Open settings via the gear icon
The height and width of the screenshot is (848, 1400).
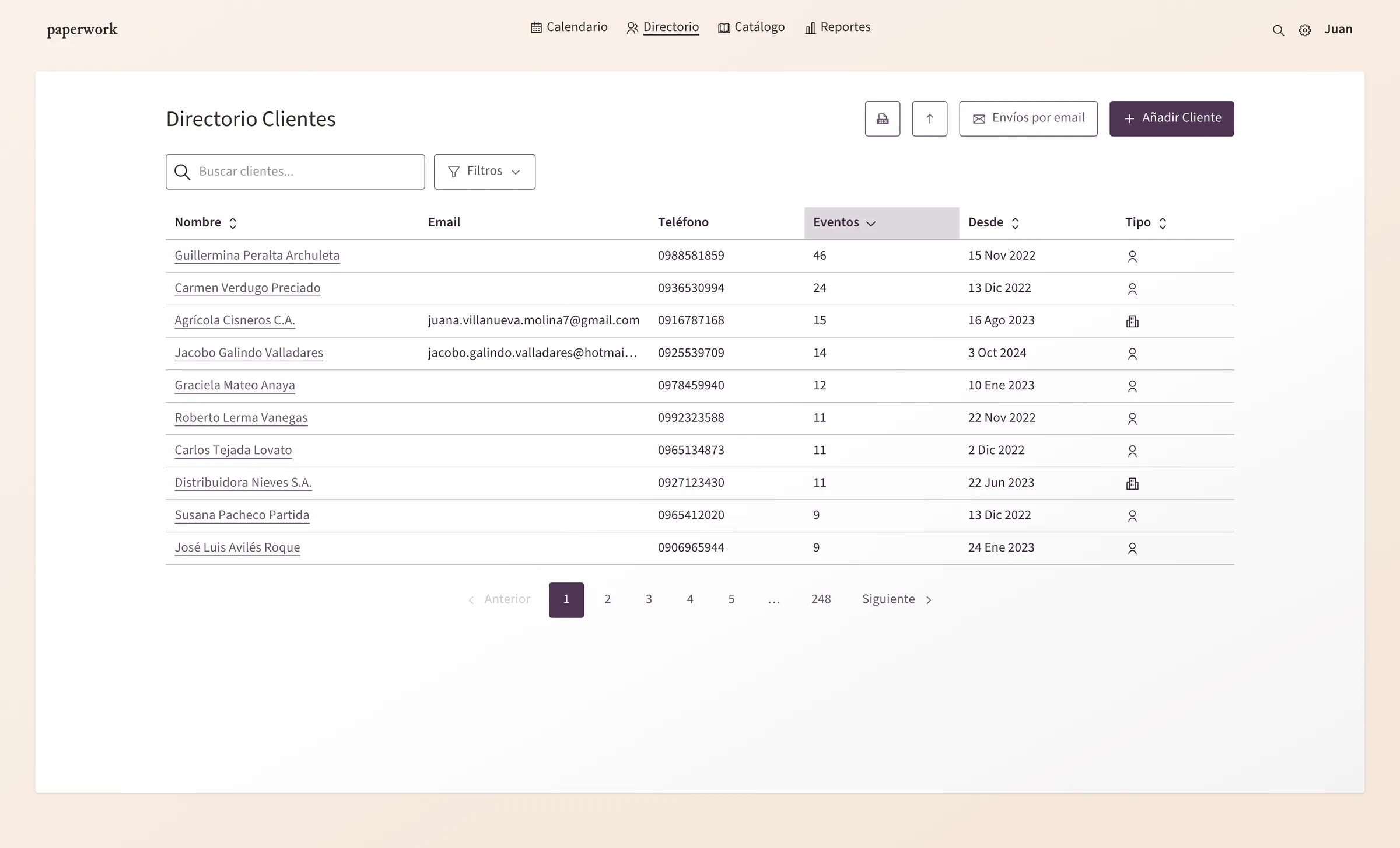[1305, 30]
